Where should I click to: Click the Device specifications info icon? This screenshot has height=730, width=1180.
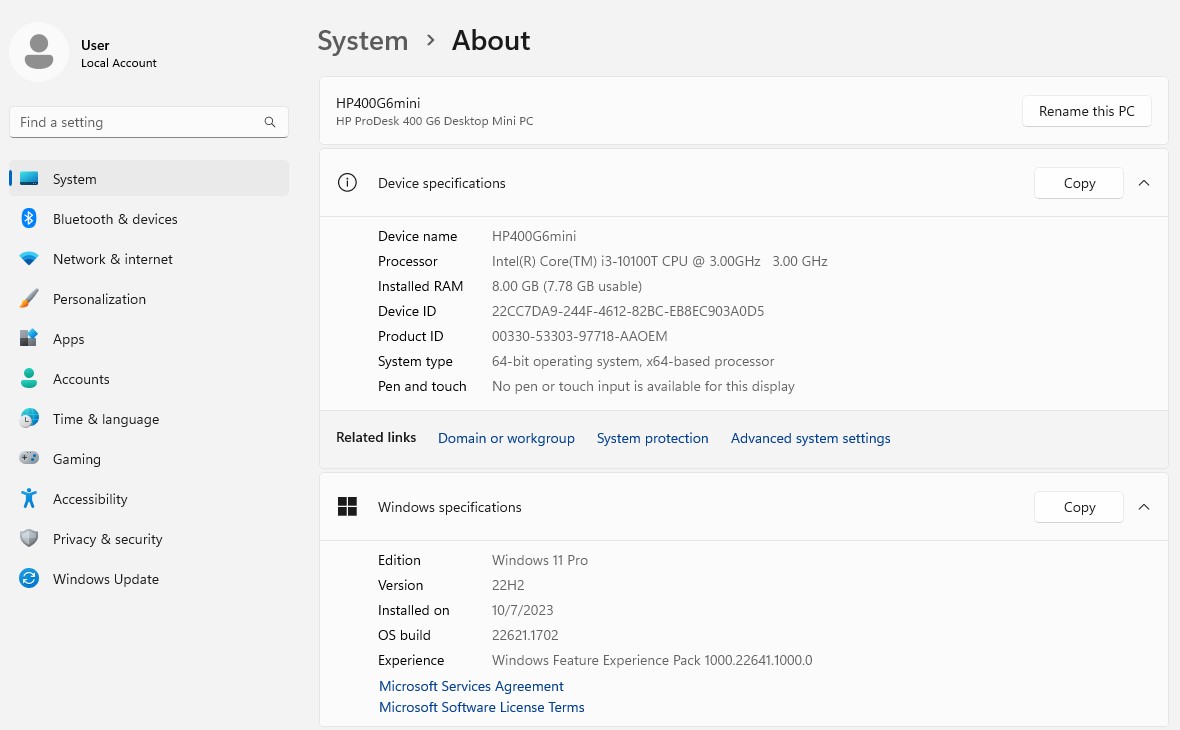tap(347, 183)
